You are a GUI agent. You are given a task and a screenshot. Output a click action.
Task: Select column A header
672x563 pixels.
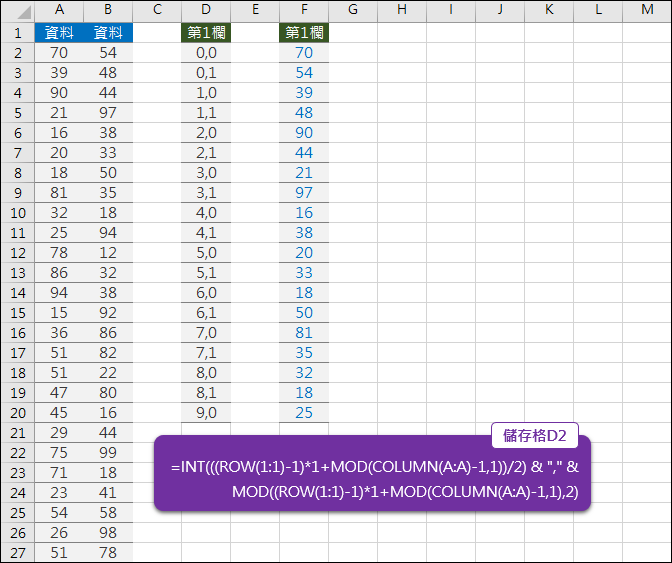59,10
